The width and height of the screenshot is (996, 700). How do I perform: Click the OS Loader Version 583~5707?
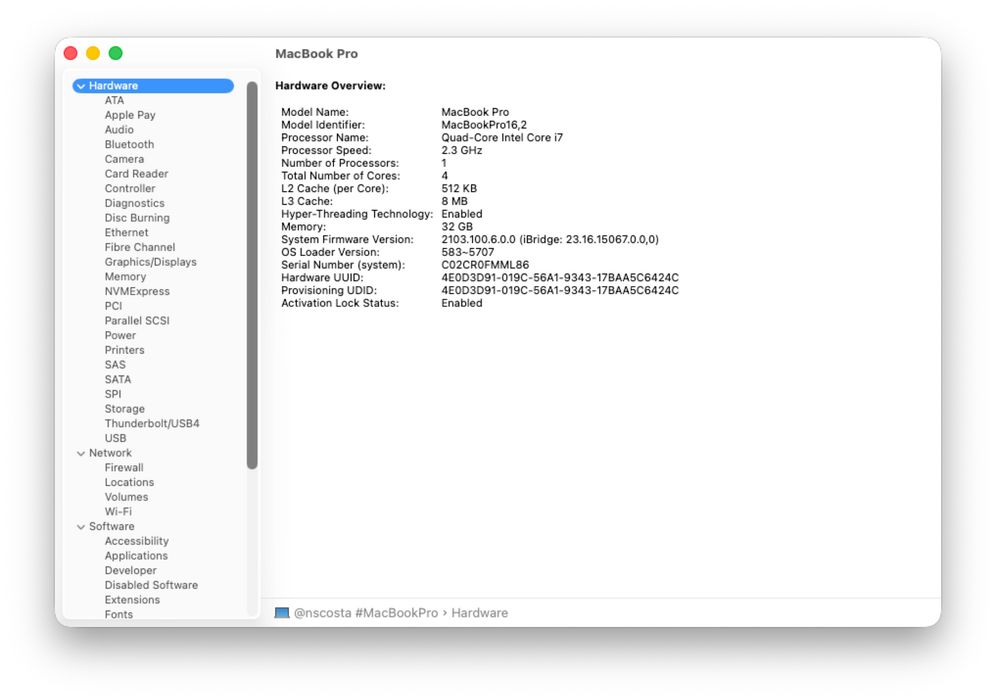pyautogui.click(x=468, y=252)
